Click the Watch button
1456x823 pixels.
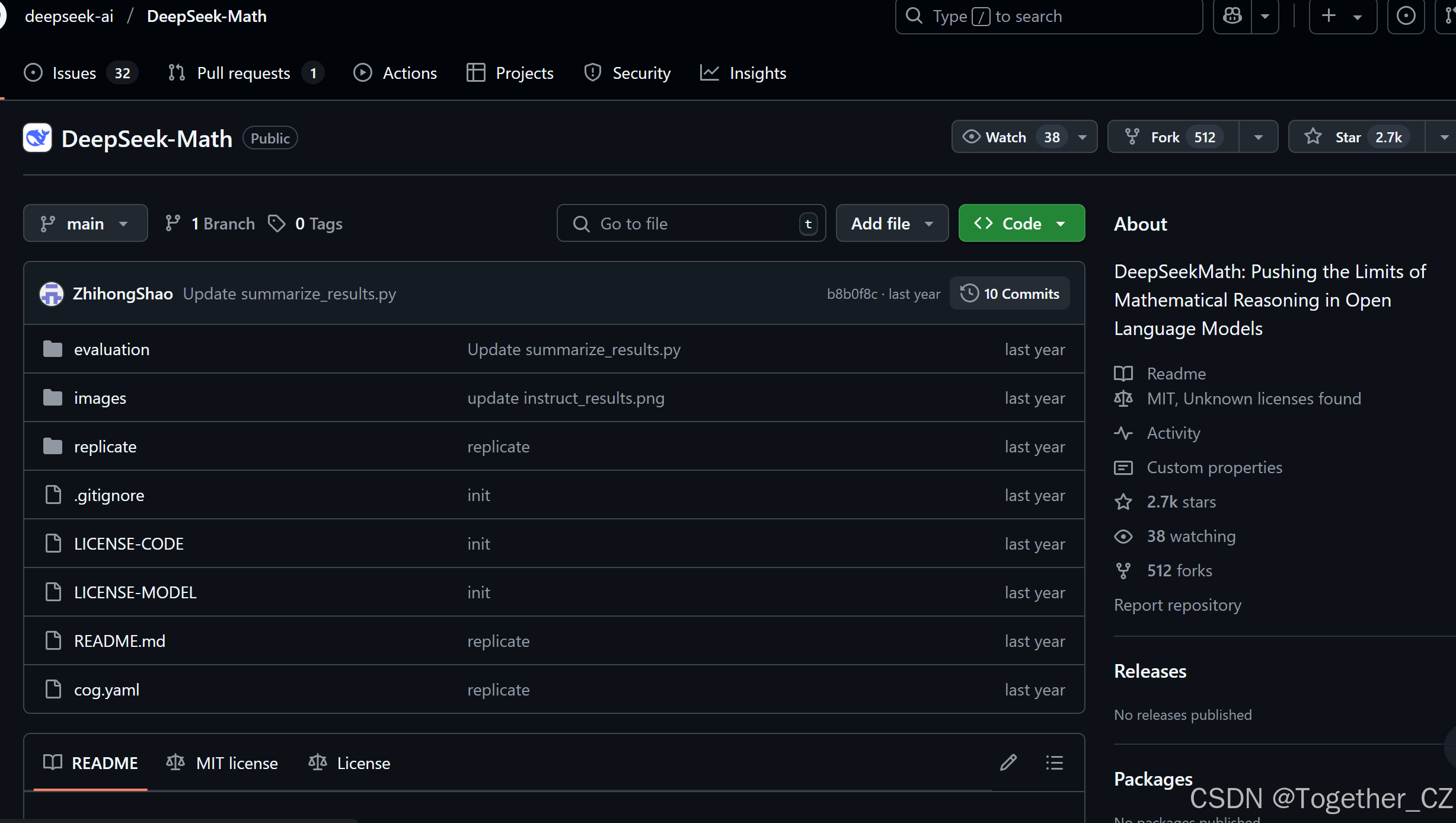(1006, 137)
